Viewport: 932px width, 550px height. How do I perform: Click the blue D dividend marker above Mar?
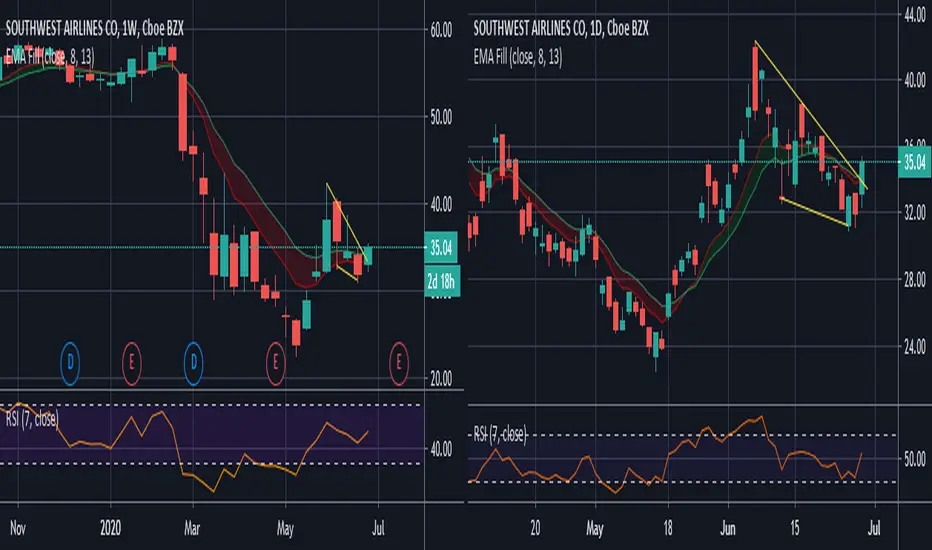tap(193, 362)
